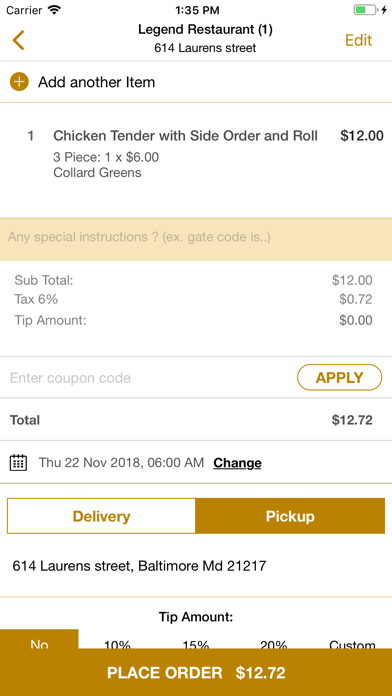
Task: Select Add another Item
Action: [96, 82]
